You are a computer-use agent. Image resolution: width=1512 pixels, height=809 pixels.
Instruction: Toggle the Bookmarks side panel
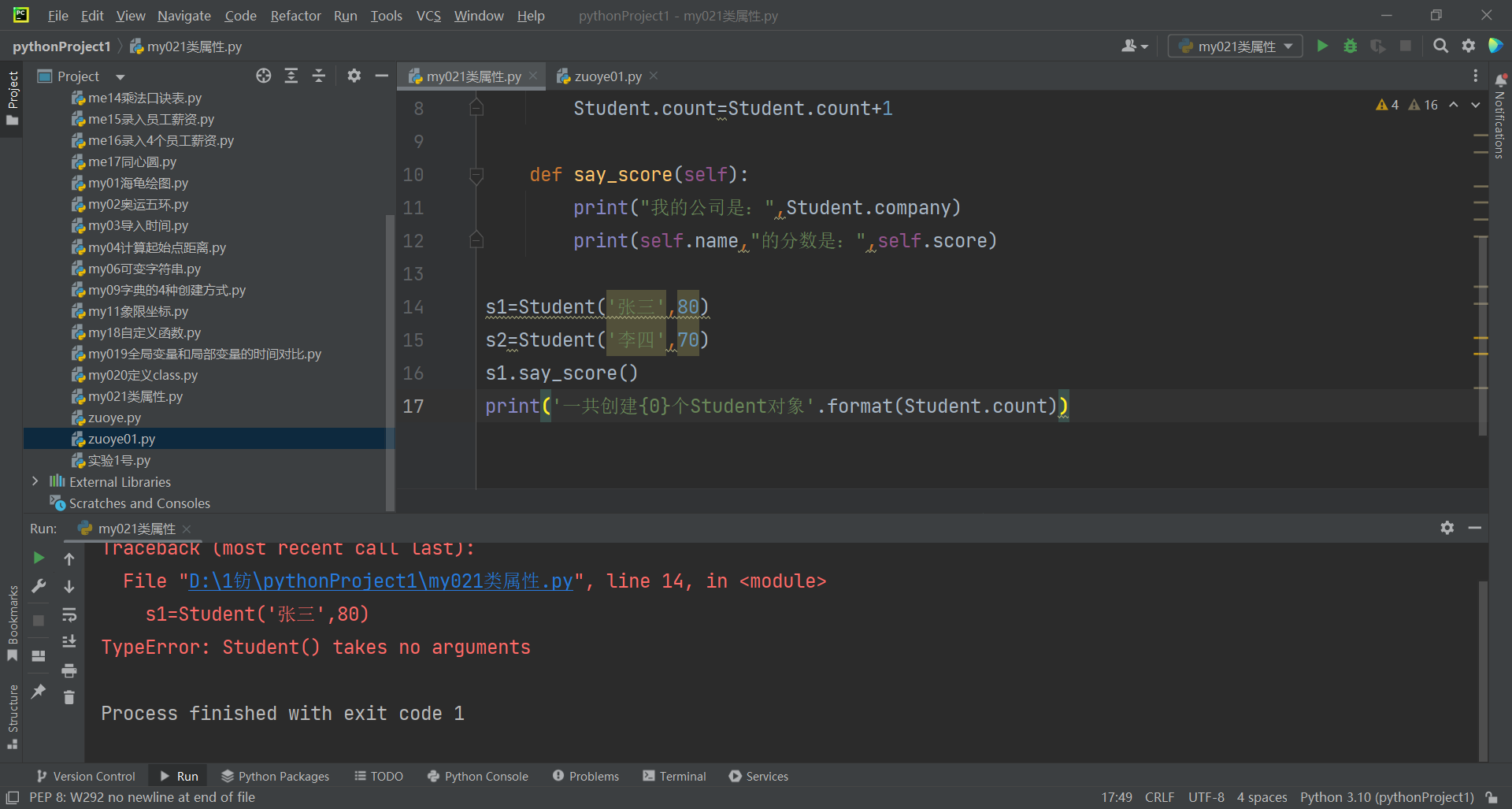tap(13, 622)
